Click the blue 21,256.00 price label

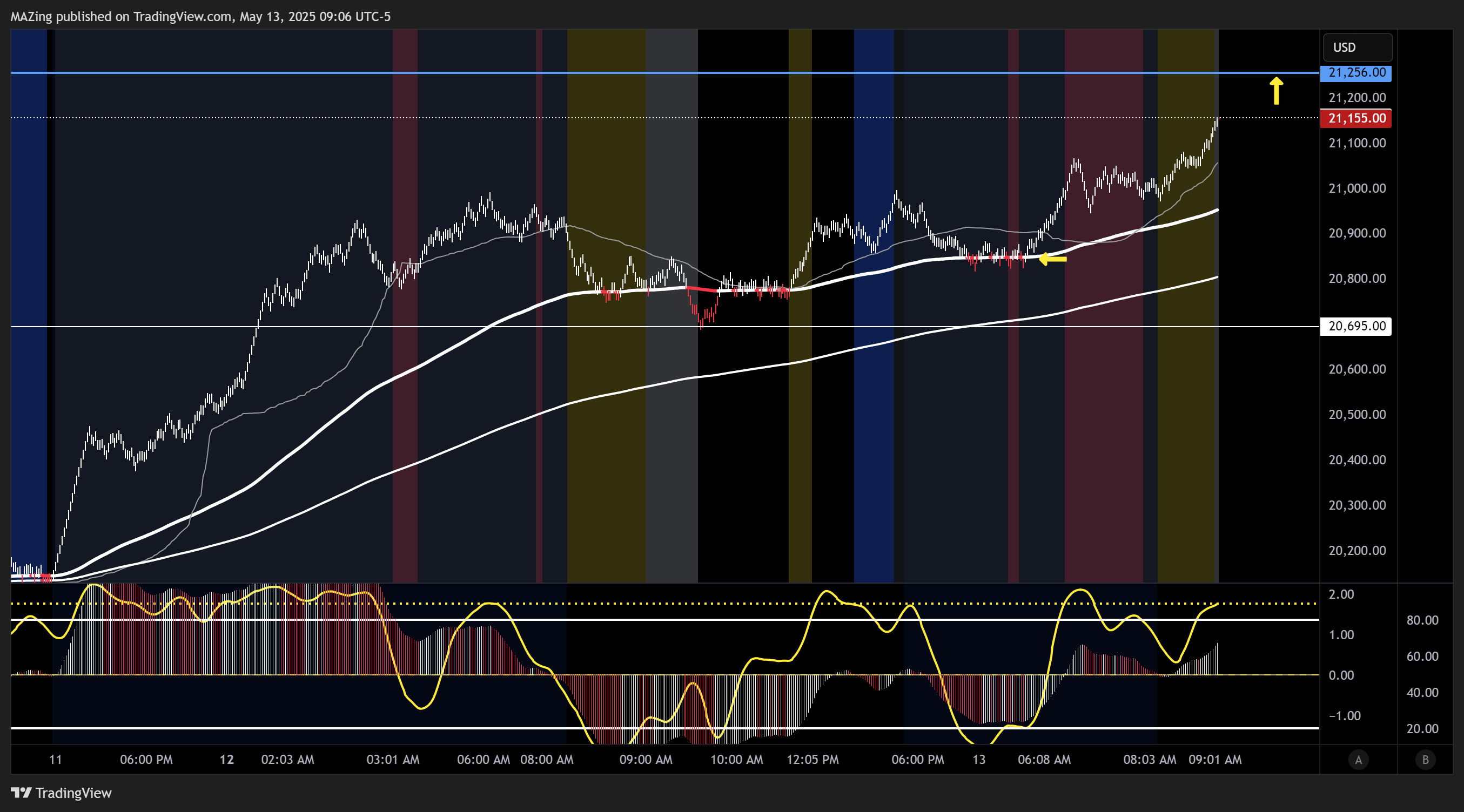tap(1356, 73)
